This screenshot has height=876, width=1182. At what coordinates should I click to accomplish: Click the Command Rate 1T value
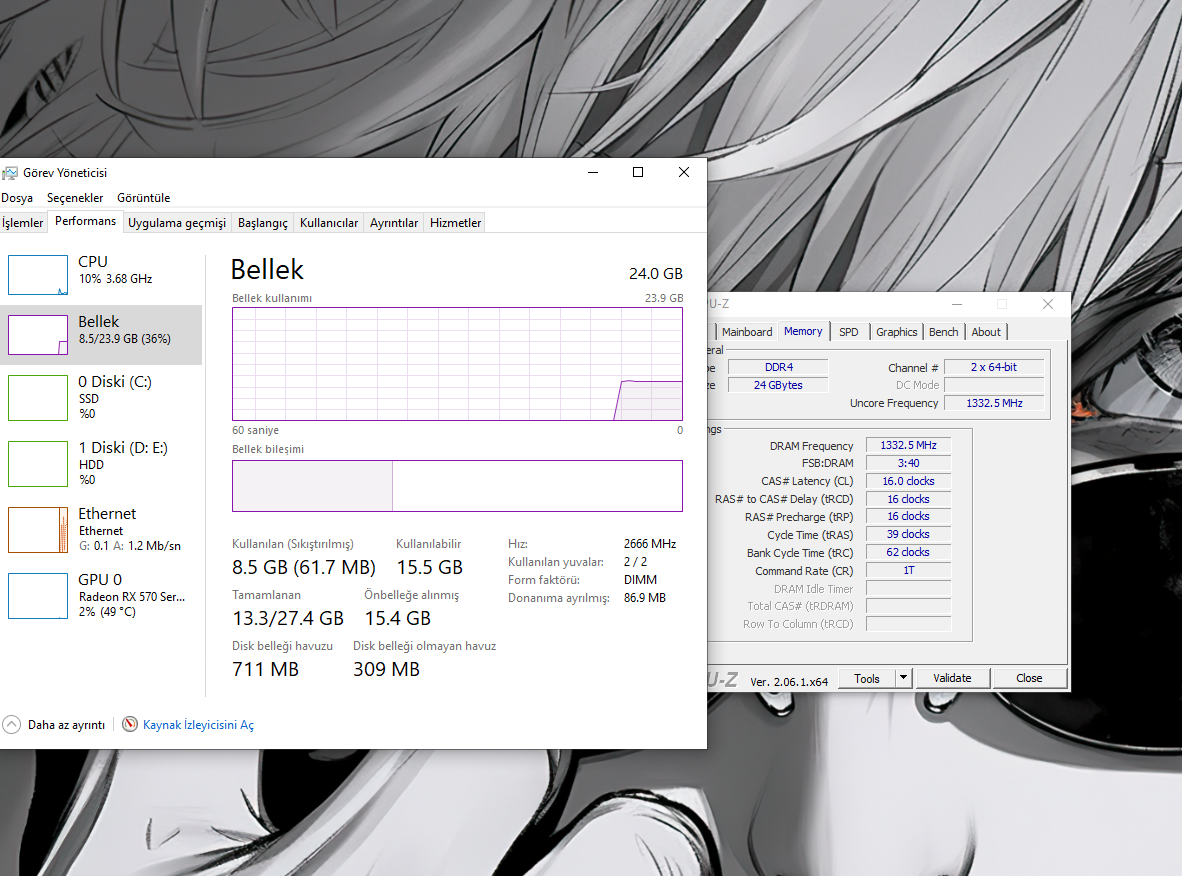(908, 571)
